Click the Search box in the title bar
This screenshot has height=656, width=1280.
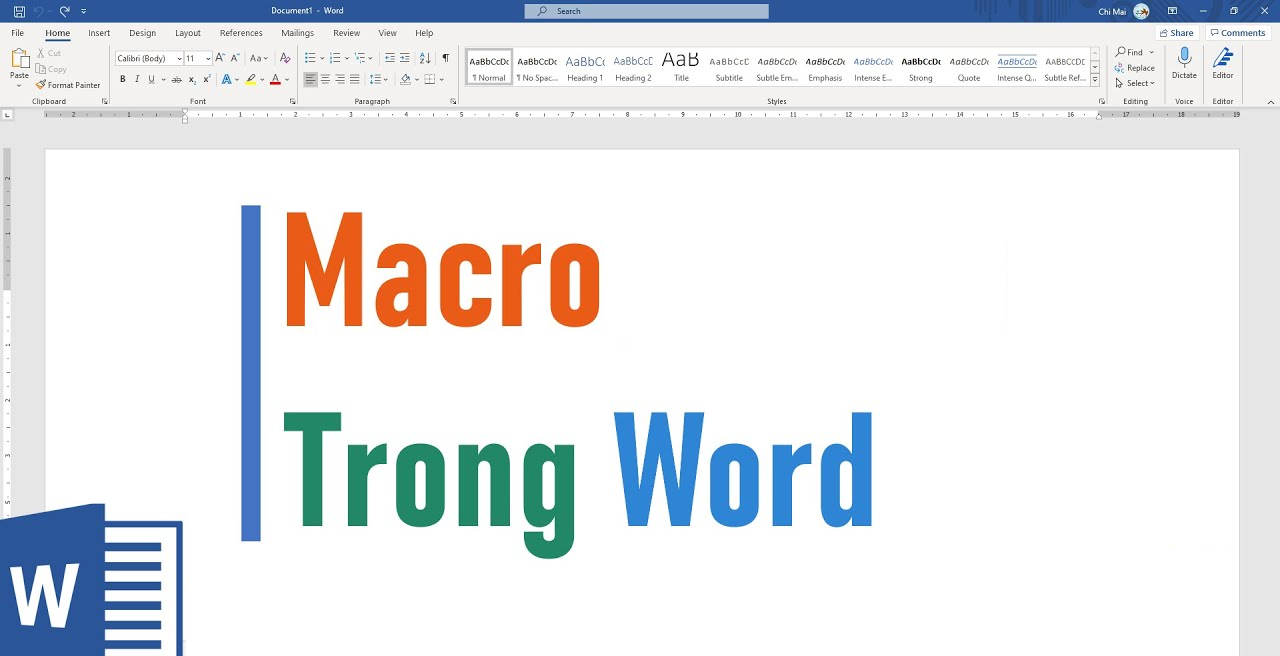click(x=646, y=11)
